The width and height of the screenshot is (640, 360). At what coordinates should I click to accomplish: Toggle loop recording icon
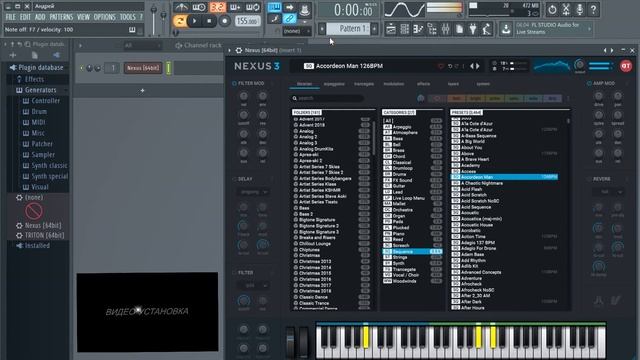(x=253, y=7)
